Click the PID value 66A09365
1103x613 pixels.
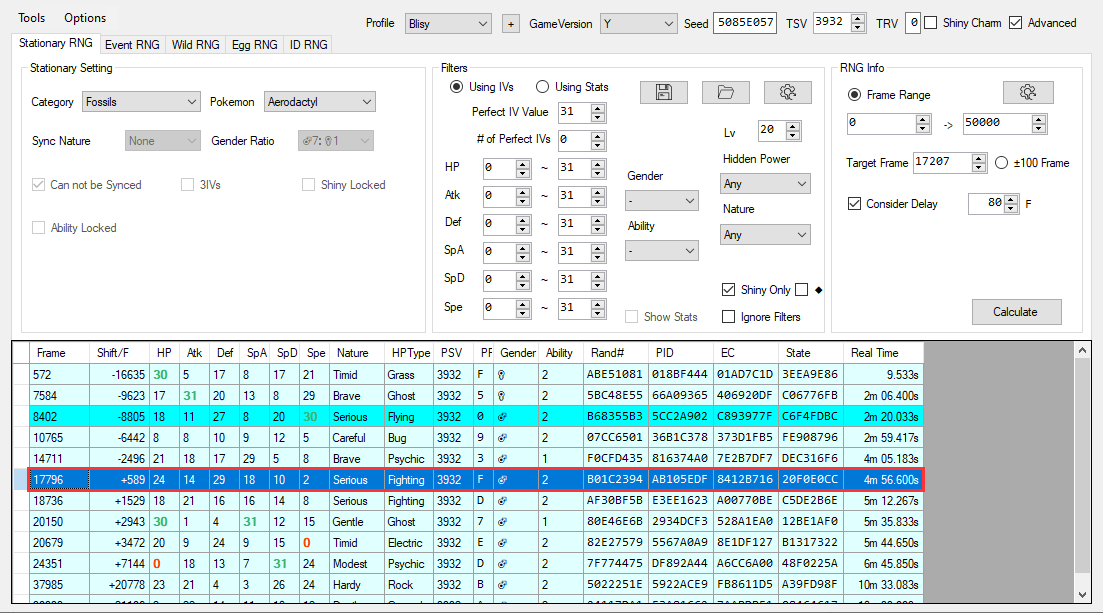point(680,396)
